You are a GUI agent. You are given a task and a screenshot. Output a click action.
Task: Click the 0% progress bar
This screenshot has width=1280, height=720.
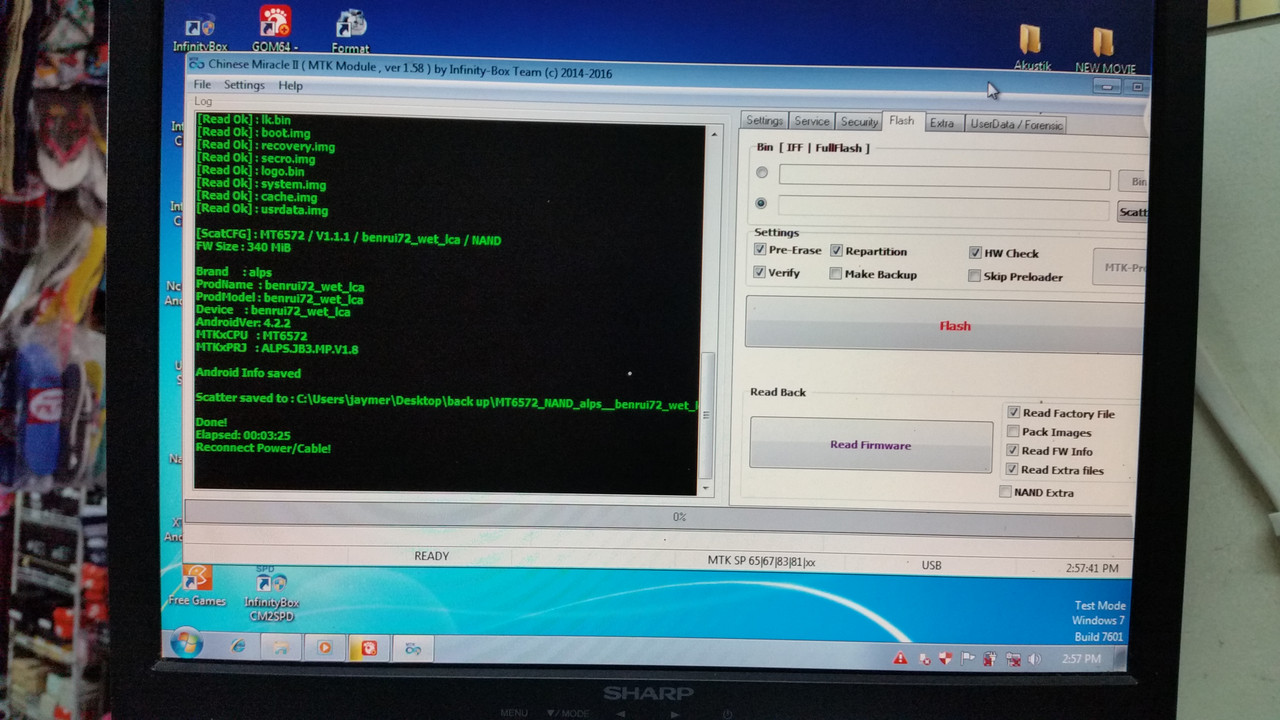pyautogui.click(x=659, y=516)
